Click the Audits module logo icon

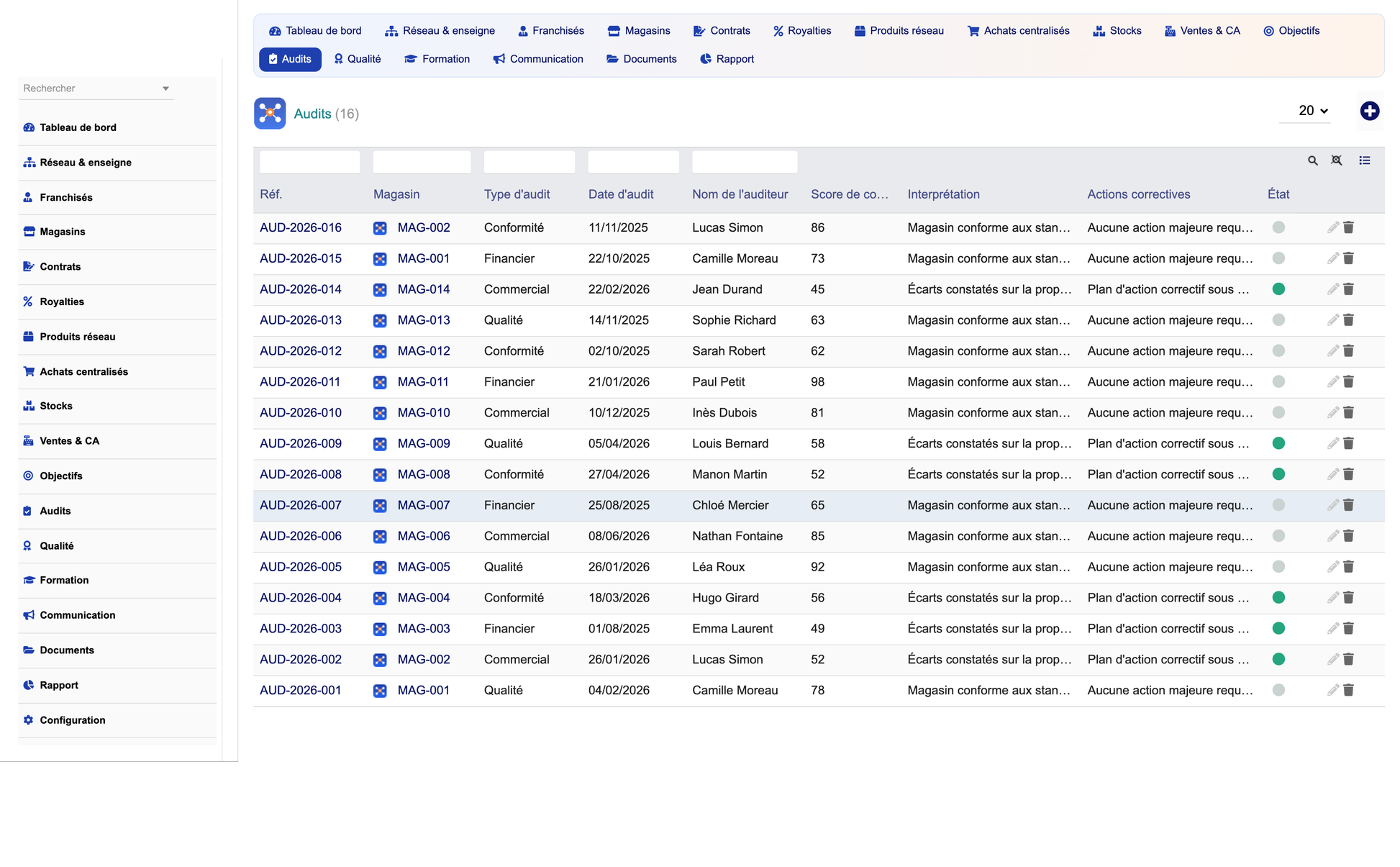[x=270, y=114]
